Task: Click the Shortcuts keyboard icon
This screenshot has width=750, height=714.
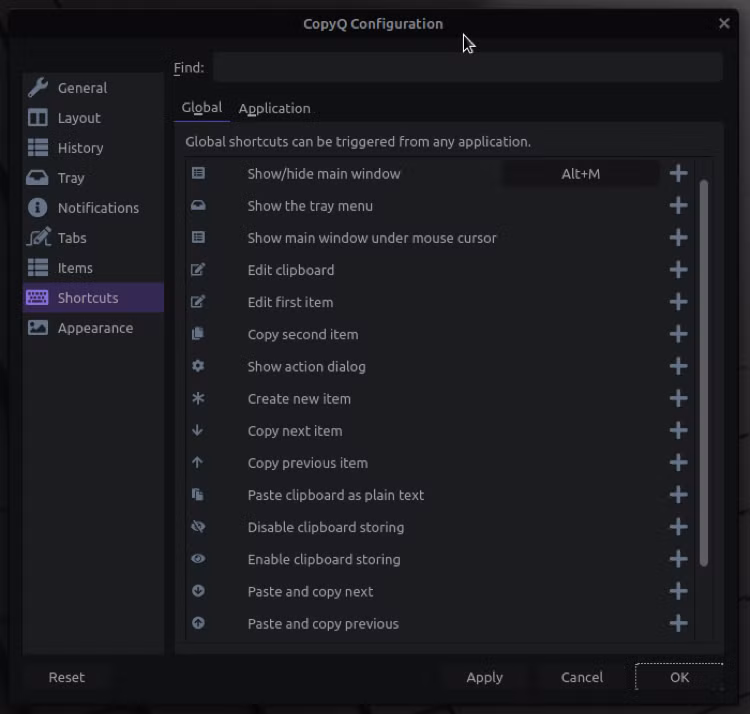Action: pyautogui.click(x=37, y=297)
